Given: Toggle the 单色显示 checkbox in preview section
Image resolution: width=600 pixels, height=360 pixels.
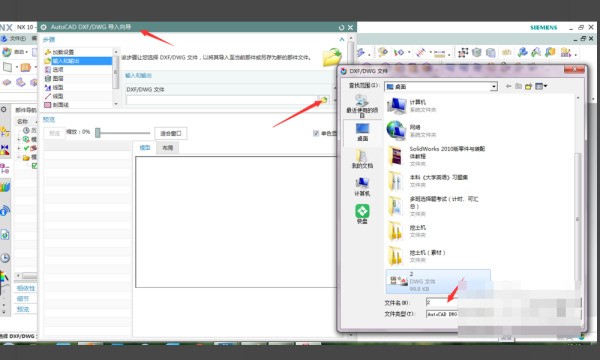Looking at the screenshot, I should click(316, 133).
